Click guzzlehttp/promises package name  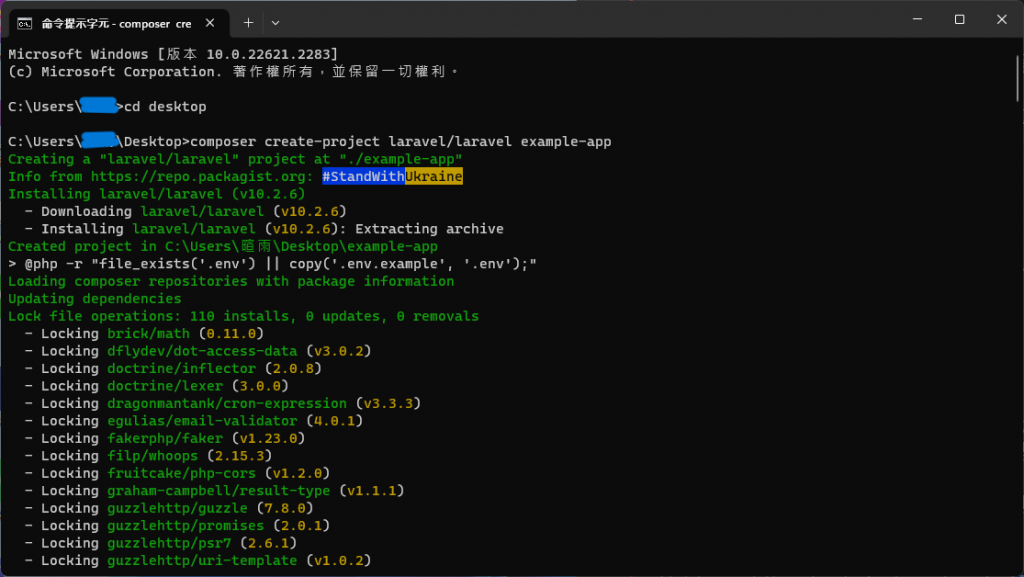coord(185,526)
